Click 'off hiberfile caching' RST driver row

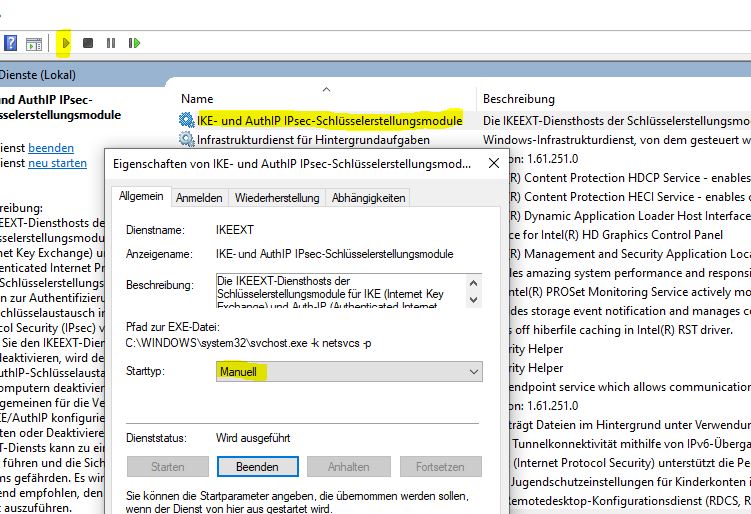click(621, 330)
